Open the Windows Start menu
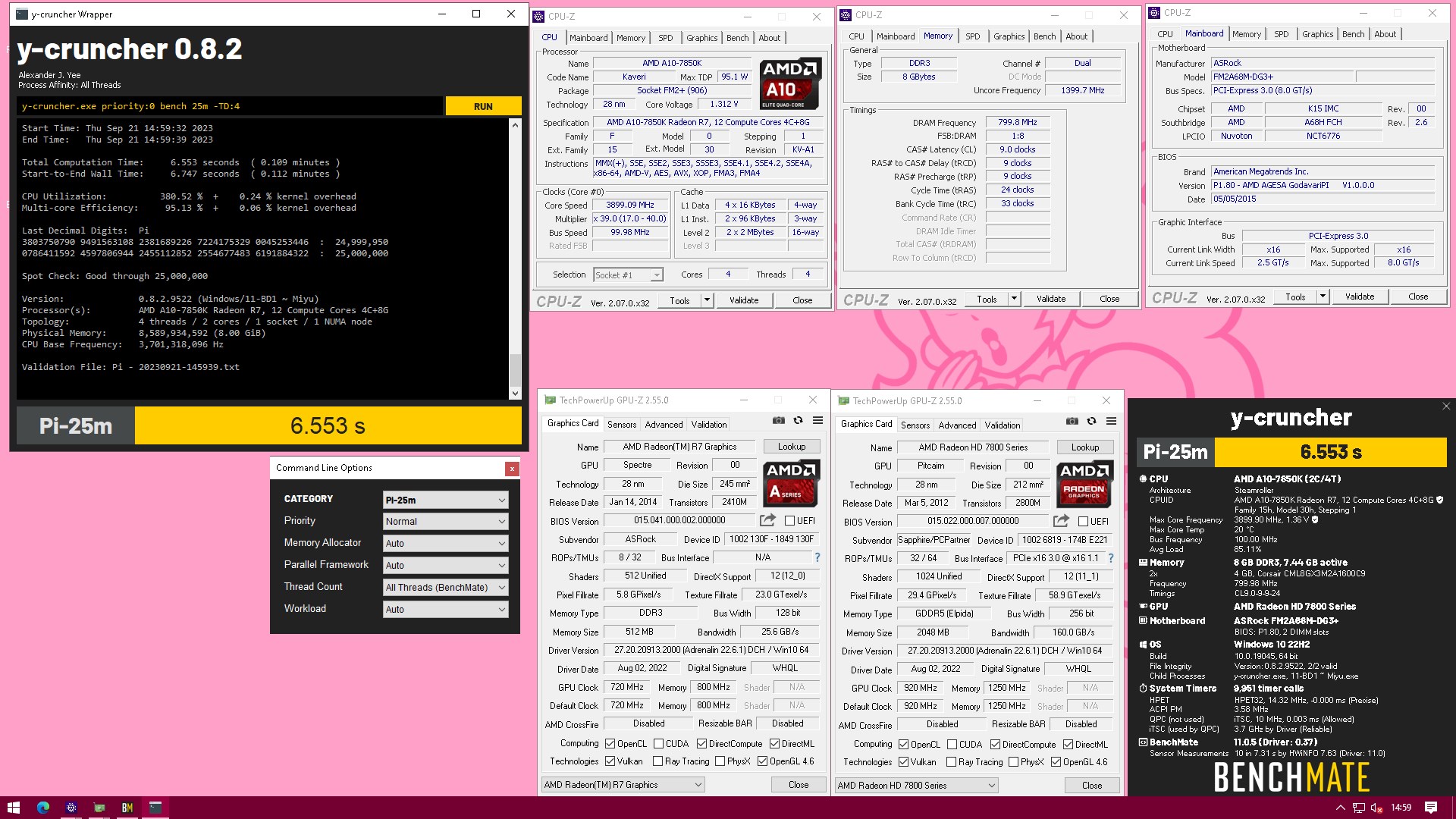Viewport: 1456px width, 819px height. pyautogui.click(x=13, y=808)
